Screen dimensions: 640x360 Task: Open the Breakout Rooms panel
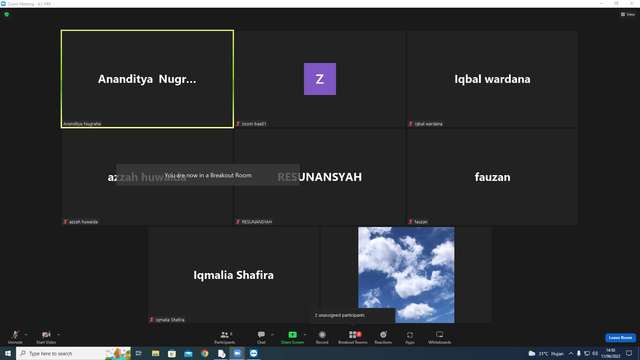[353, 337]
